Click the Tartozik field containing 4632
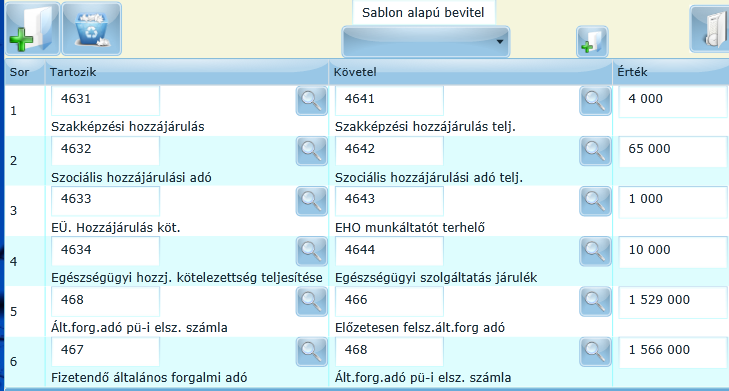 tap(106, 150)
